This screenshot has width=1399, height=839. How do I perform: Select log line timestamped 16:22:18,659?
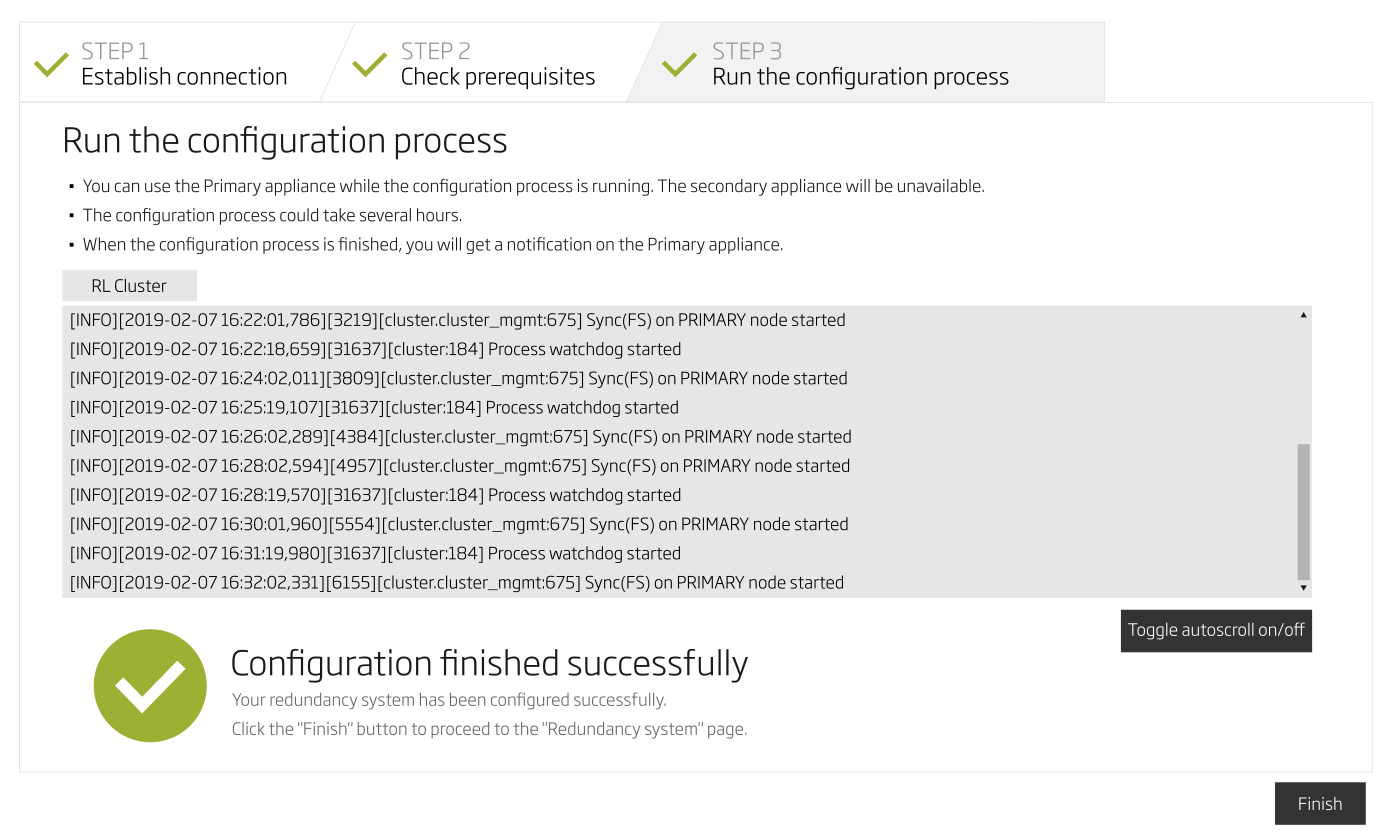click(x=375, y=349)
